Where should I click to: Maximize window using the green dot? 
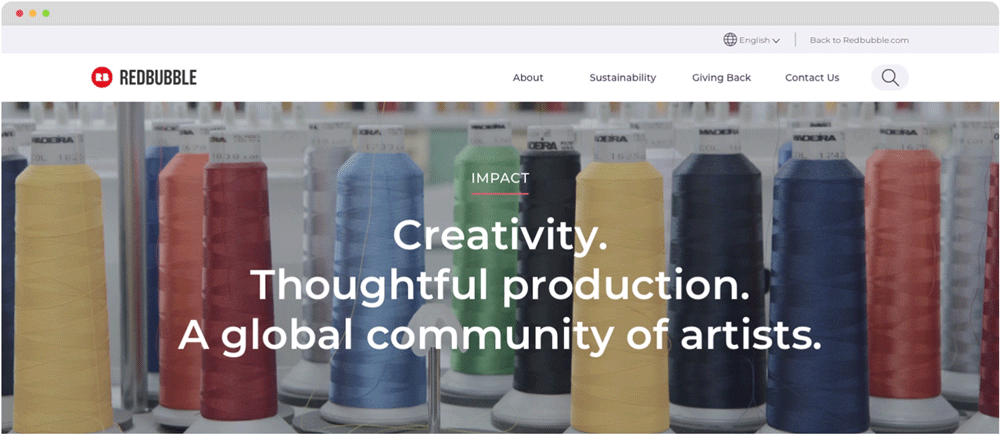[x=46, y=13]
